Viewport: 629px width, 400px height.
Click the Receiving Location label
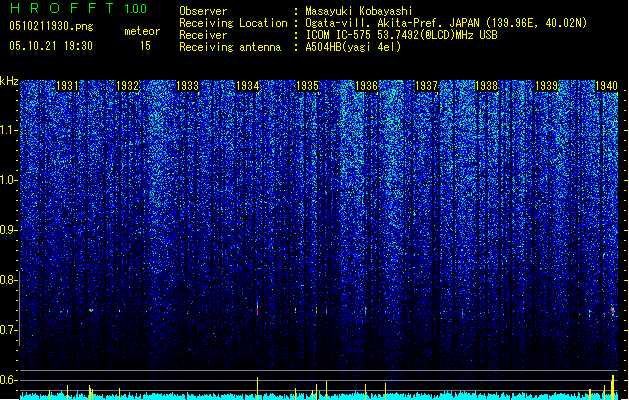(x=233, y=23)
